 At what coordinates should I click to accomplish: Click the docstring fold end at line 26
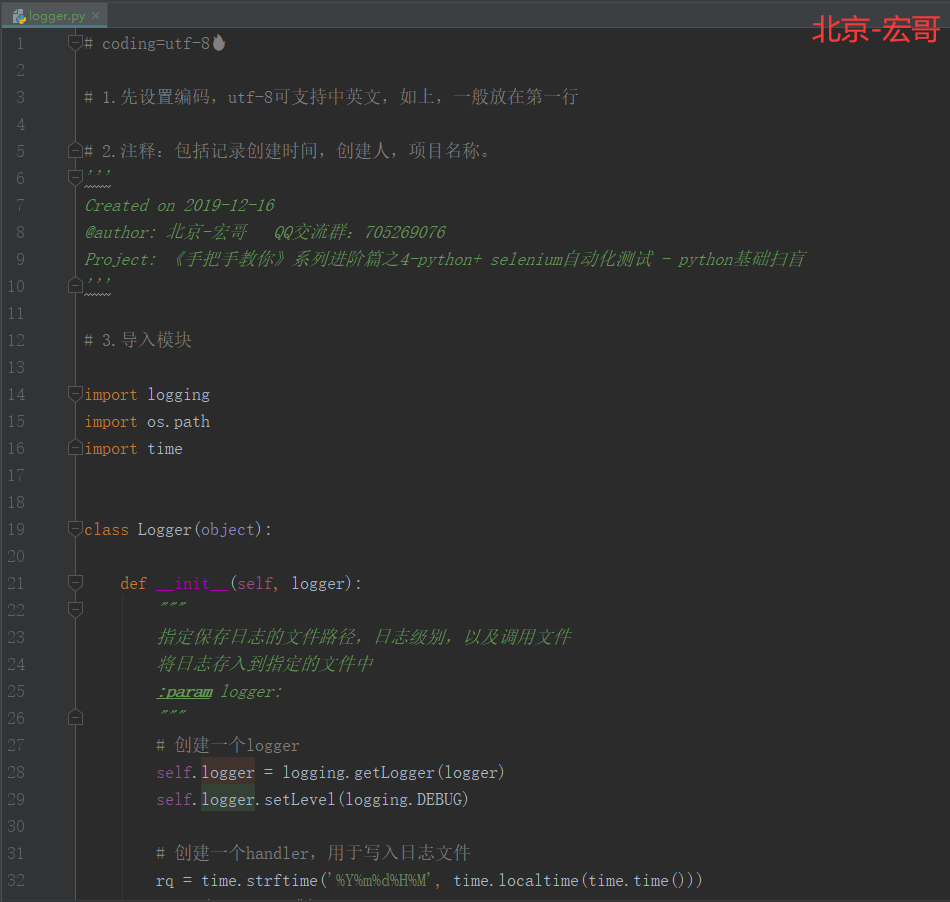click(x=75, y=718)
